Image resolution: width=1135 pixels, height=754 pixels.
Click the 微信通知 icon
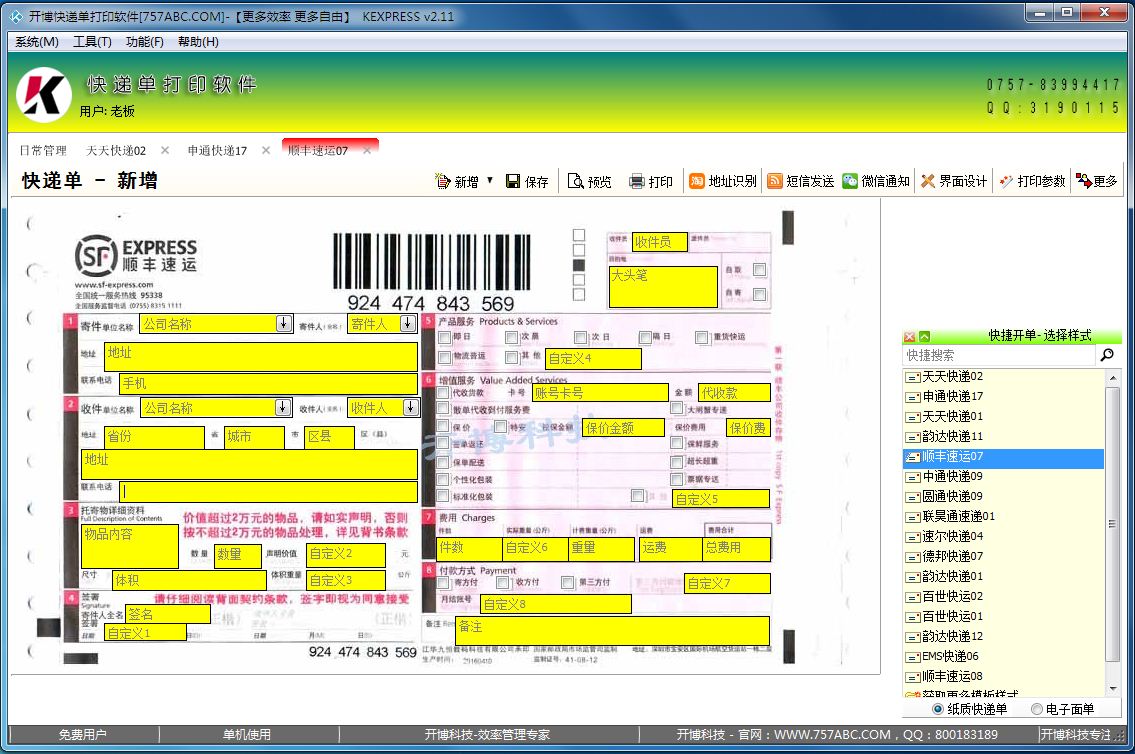click(850, 181)
